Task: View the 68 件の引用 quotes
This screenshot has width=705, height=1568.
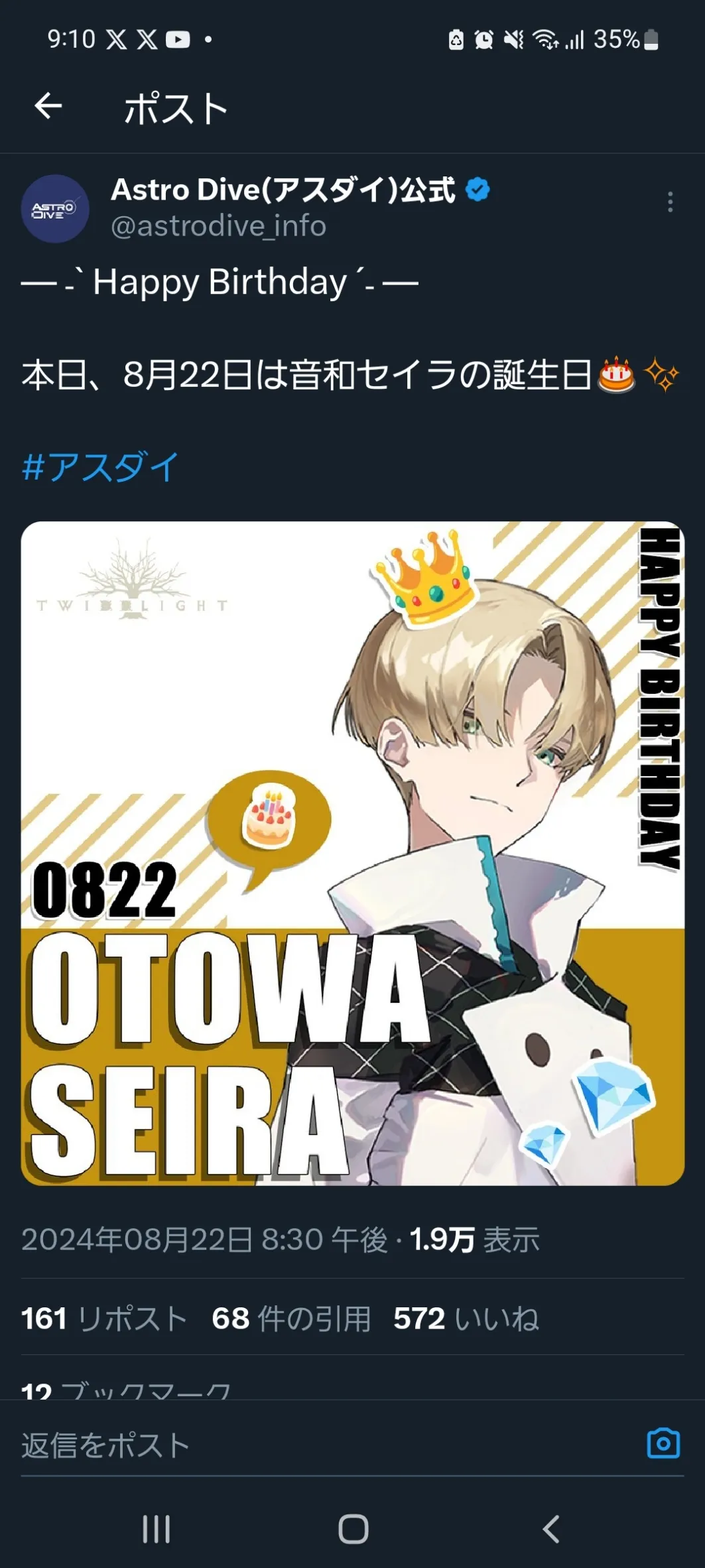Action: [x=291, y=1319]
